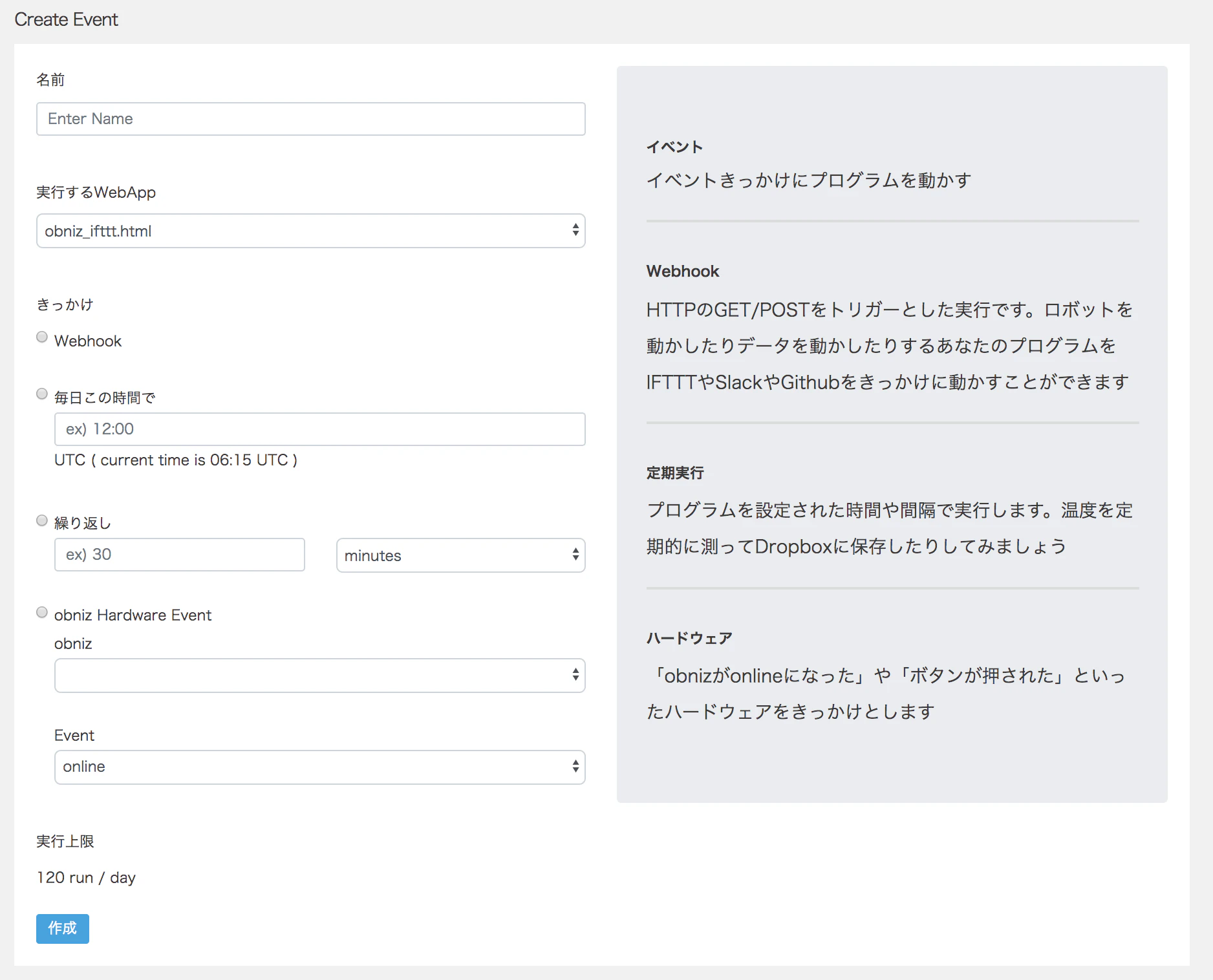Click the Webhook heading in help panel
The height and width of the screenshot is (980, 1213).
tap(683, 272)
